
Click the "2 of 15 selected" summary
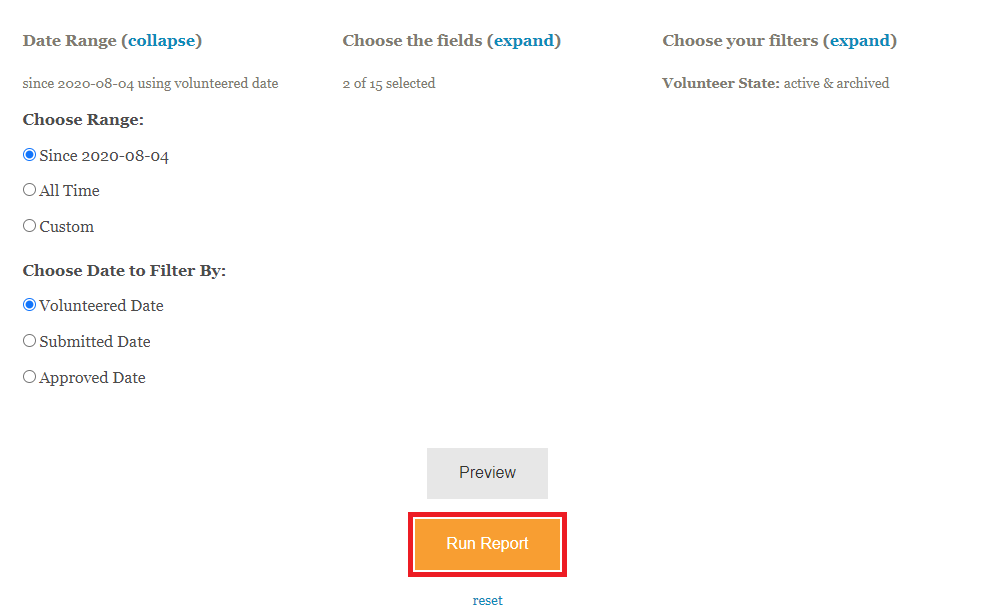tap(389, 84)
